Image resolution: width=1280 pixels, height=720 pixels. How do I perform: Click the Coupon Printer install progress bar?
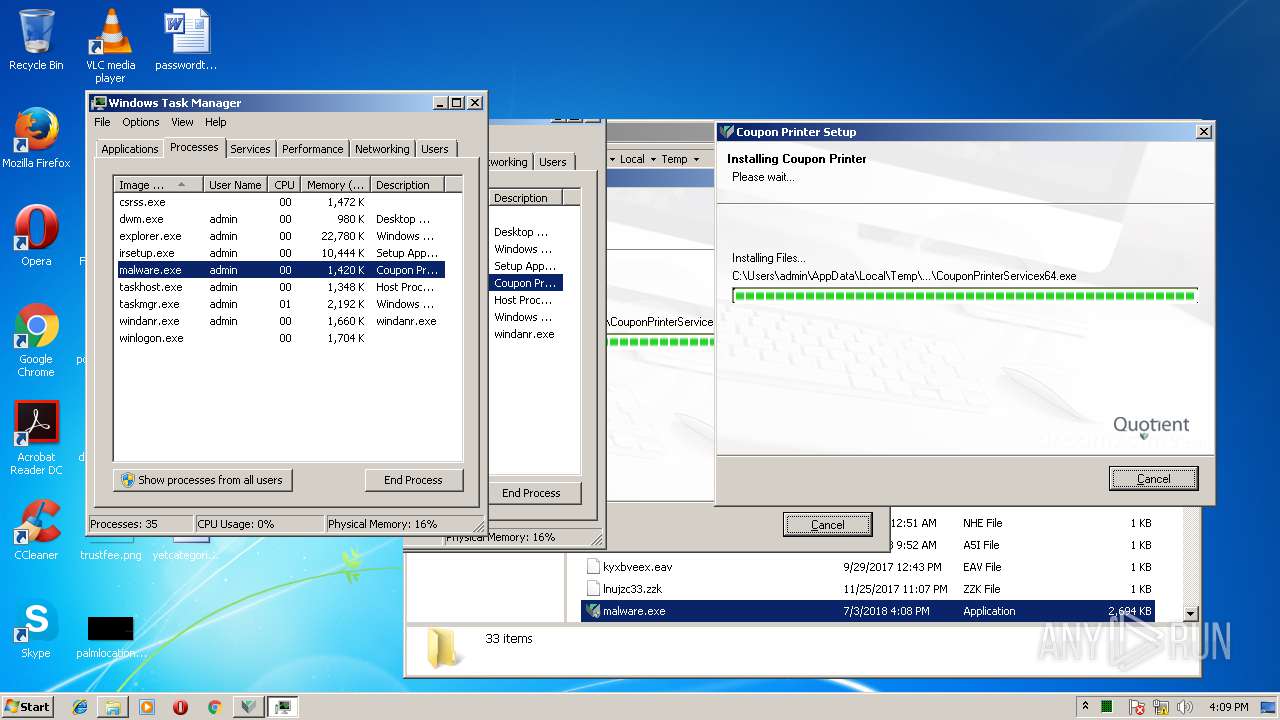tap(965, 295)
